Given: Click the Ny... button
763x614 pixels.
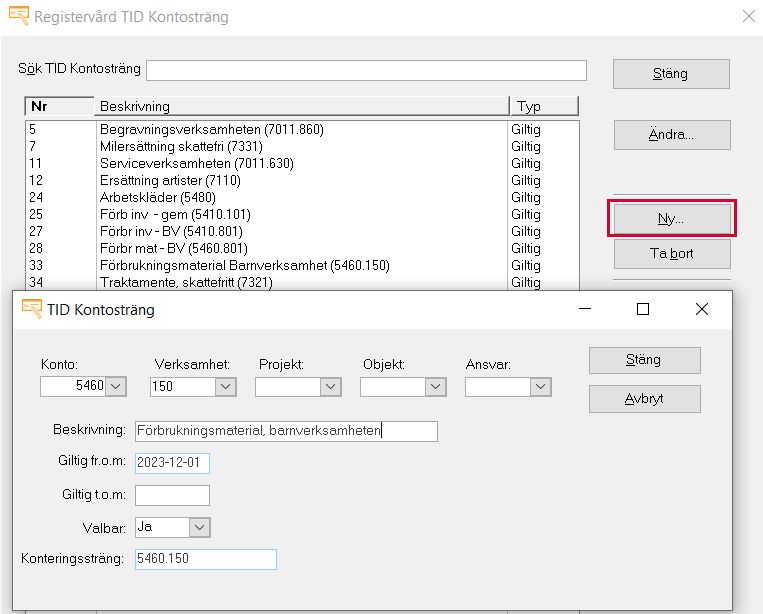Looking at the screenshot, I should point(672,218).
